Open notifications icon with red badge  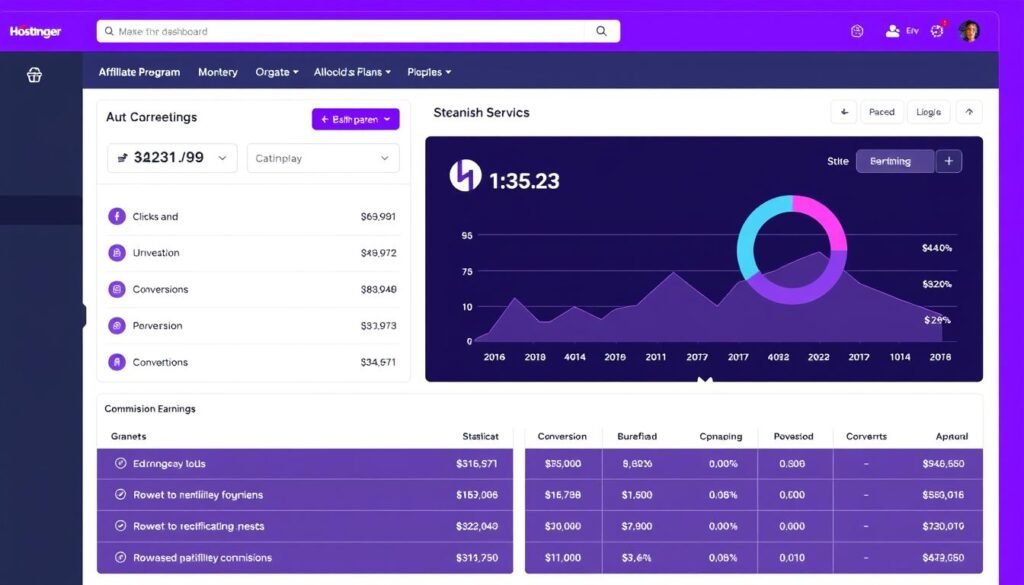pos(937,31)
